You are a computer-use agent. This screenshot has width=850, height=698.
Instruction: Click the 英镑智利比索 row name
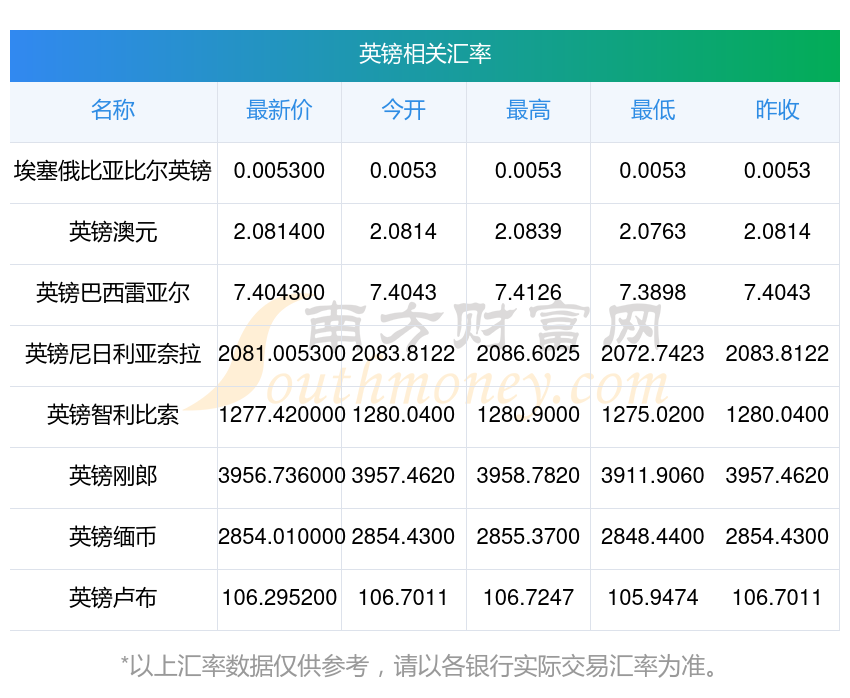(x=113, y=415)
